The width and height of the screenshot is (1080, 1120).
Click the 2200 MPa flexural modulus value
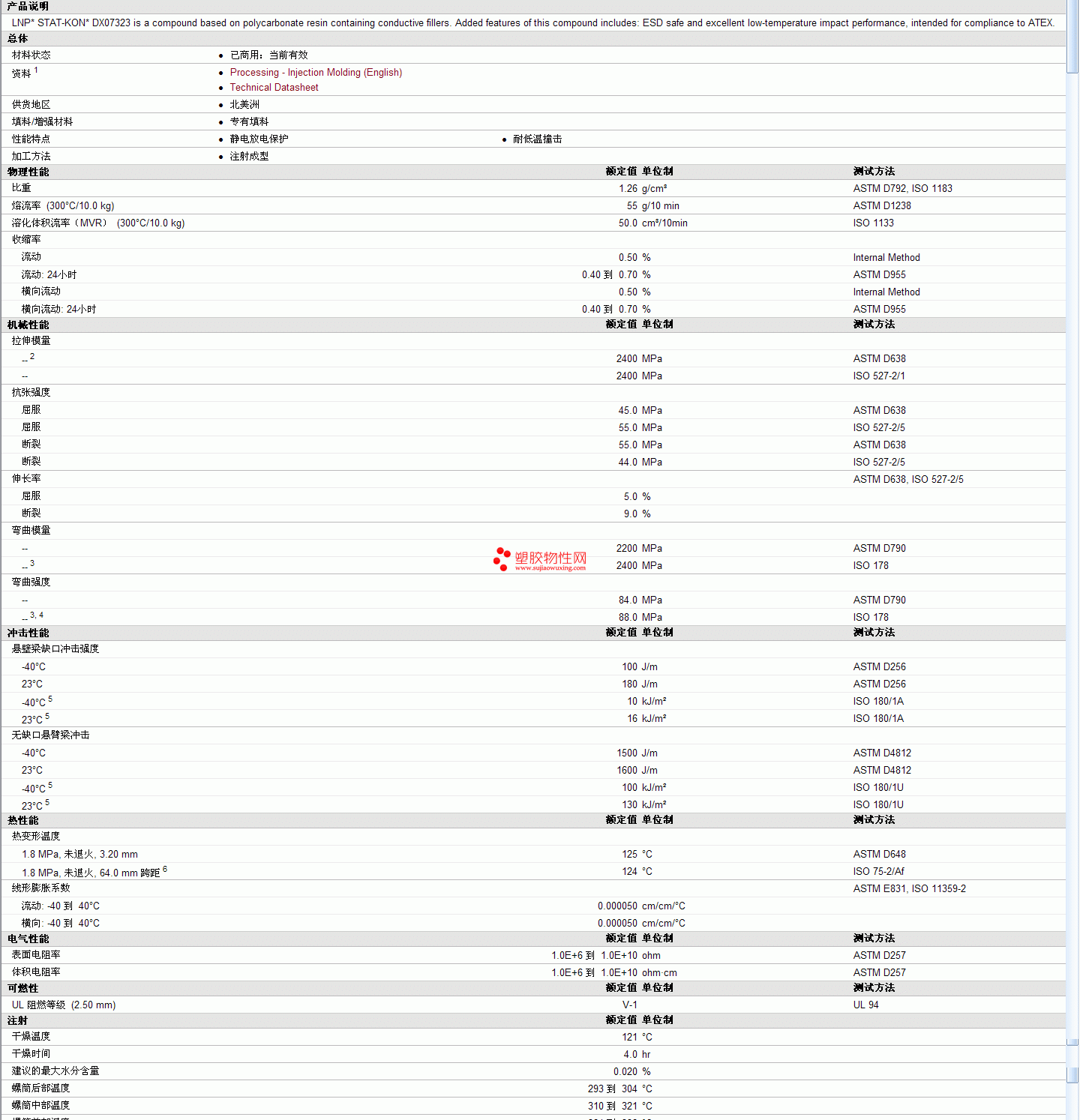click(x=639, y=549)
